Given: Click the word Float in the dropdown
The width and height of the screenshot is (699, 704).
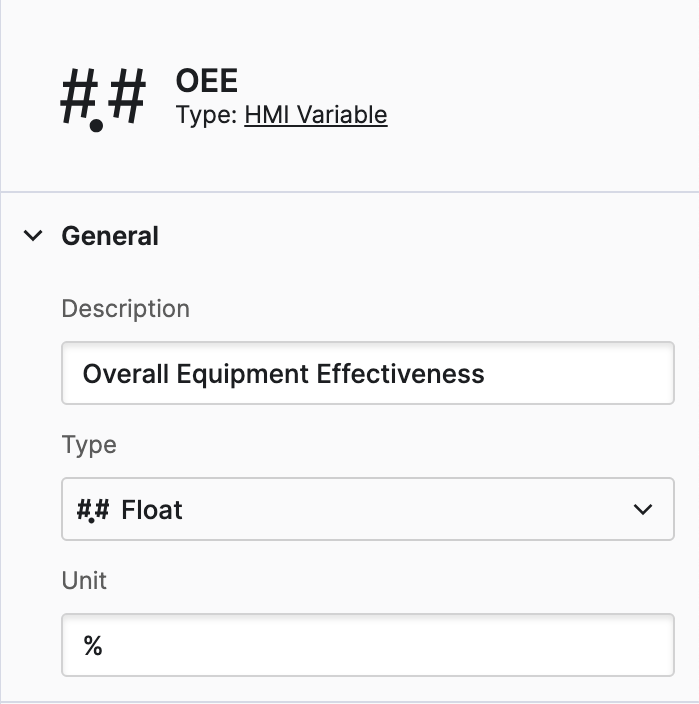Looking at the screenshot, I should (152, 510).
